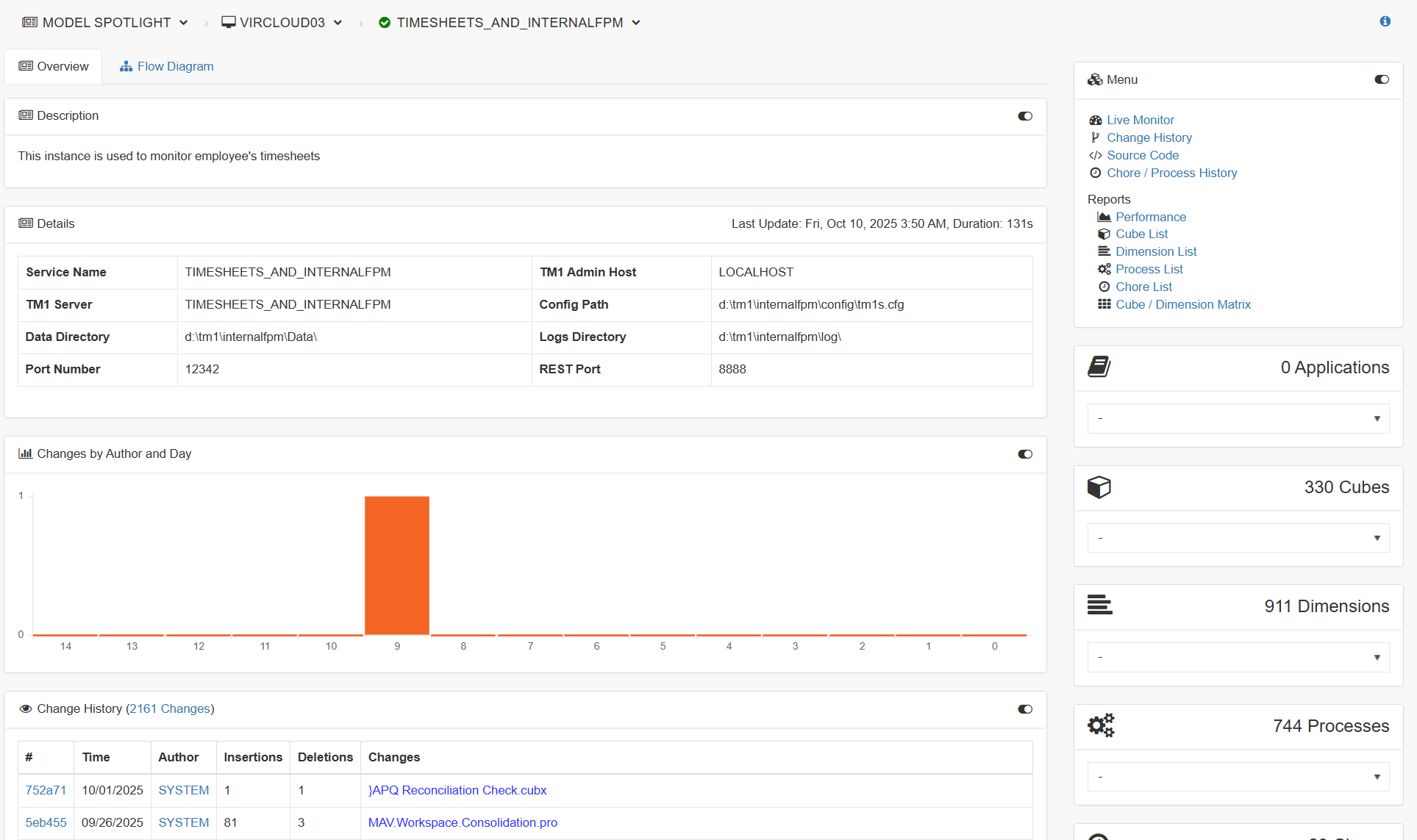Click the green status check icon in breadcrumb
Image resolution: width=1417 pixels, height=840 pixels.
coord(384,23)
